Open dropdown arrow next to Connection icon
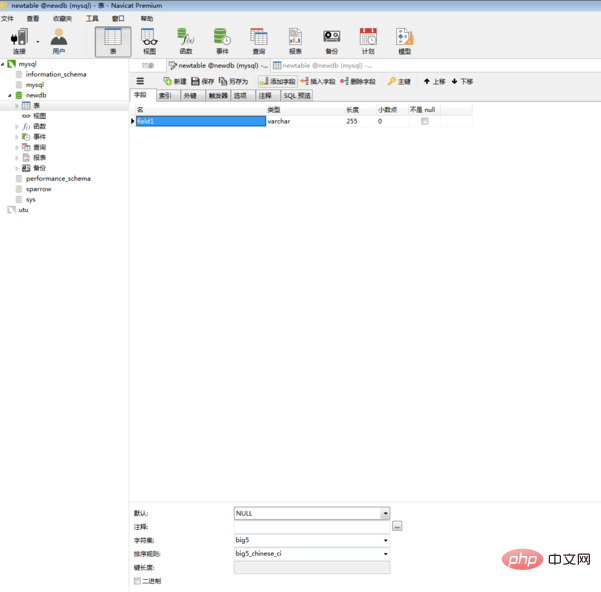The image size is (601, 592). coord(38,41)
